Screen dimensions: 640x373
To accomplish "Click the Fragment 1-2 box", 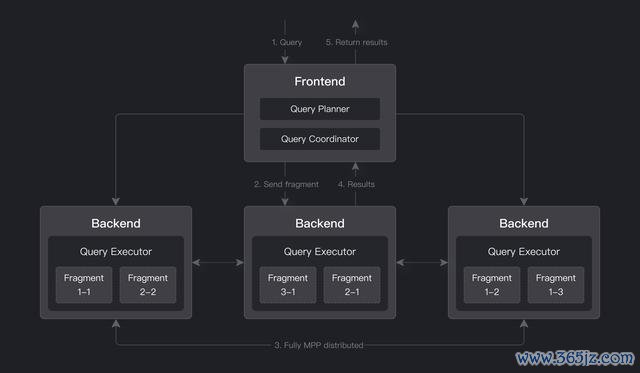I will 492,285.
